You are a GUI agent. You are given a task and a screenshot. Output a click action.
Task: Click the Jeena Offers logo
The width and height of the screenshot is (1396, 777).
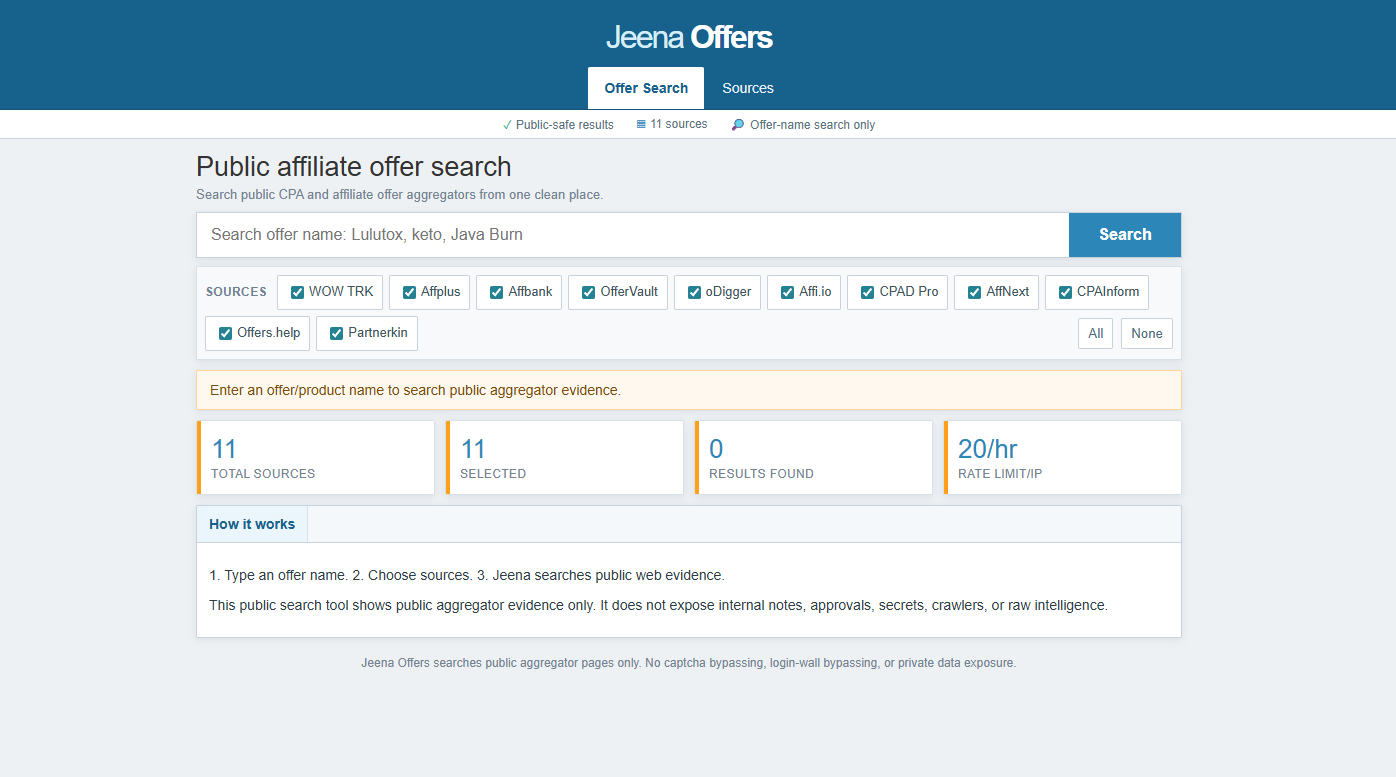(689, 38)
